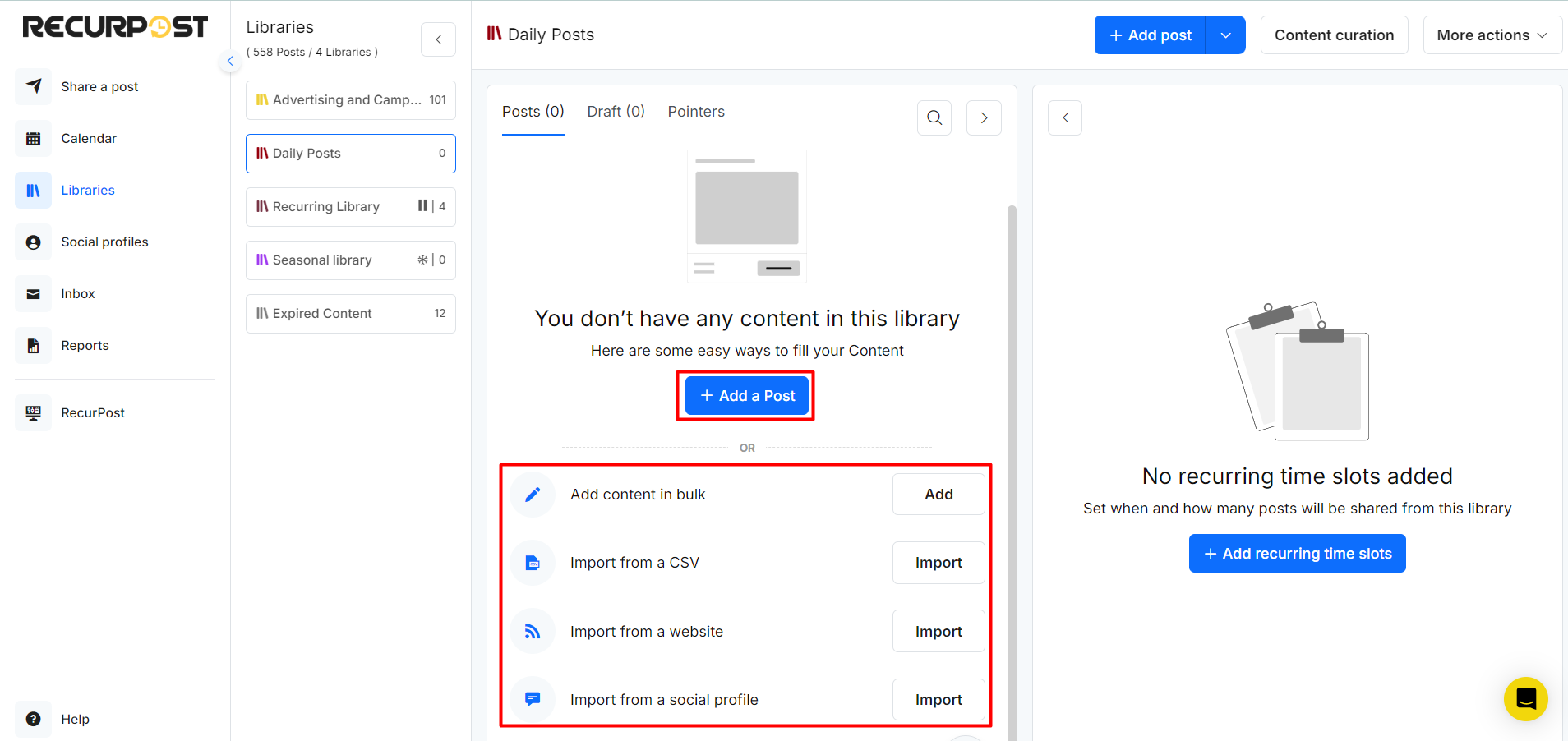Collapse the time slots panel chevron

coord(1065,117)
